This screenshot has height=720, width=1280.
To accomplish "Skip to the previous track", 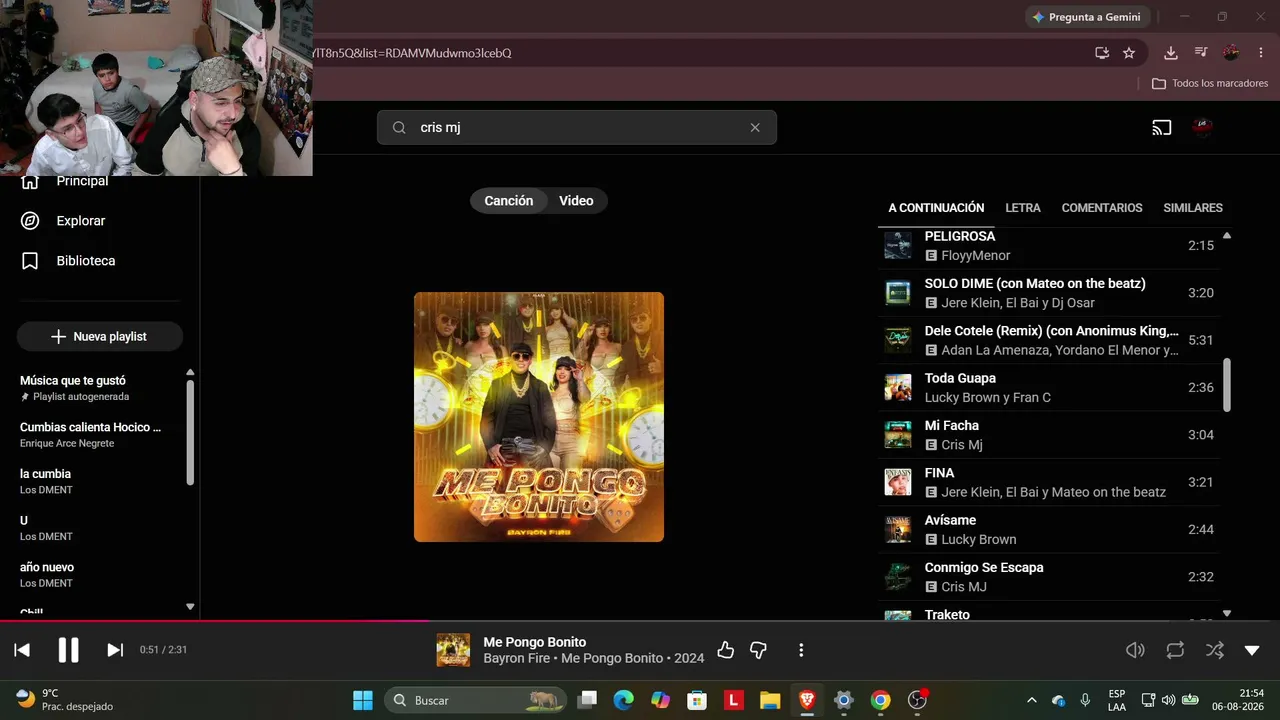I will click(22, 650).
